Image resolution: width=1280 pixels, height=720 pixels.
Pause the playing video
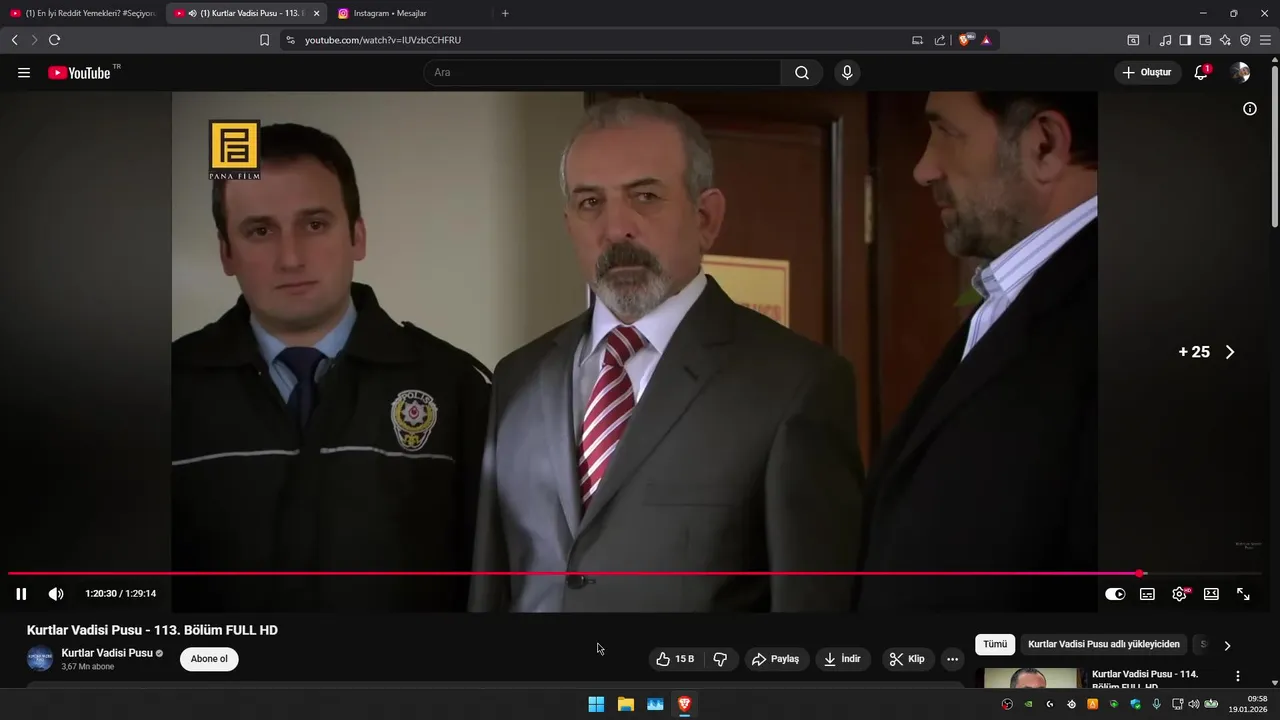(x=21, y=594)
